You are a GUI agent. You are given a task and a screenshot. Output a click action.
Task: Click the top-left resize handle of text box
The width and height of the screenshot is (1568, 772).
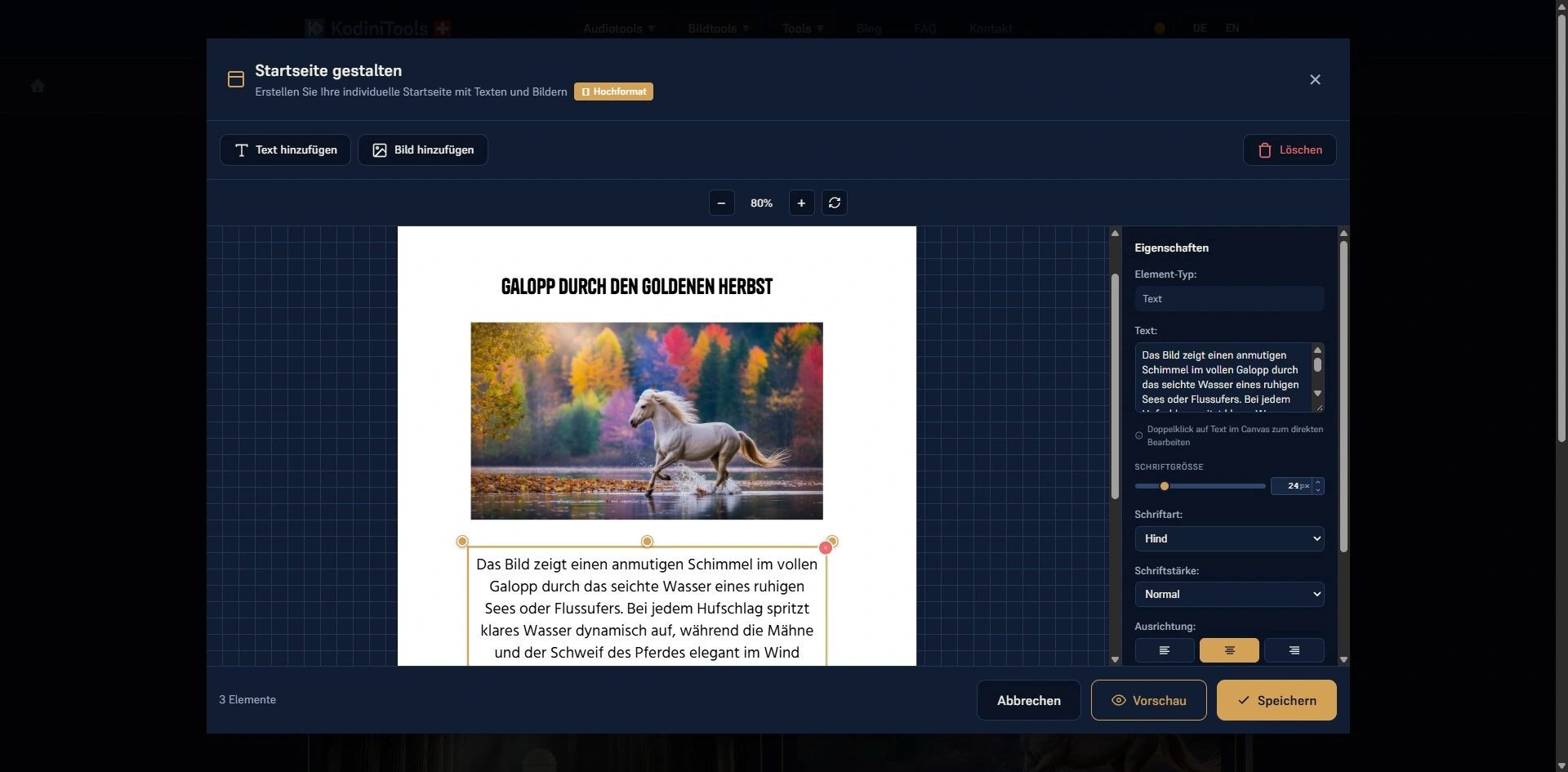[462, 541]
